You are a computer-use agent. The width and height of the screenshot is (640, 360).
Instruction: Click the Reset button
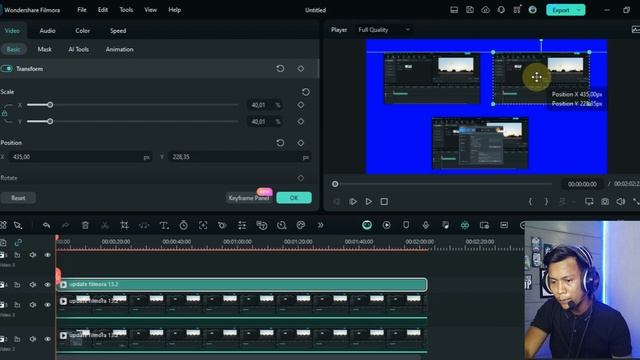pos(18,198)
